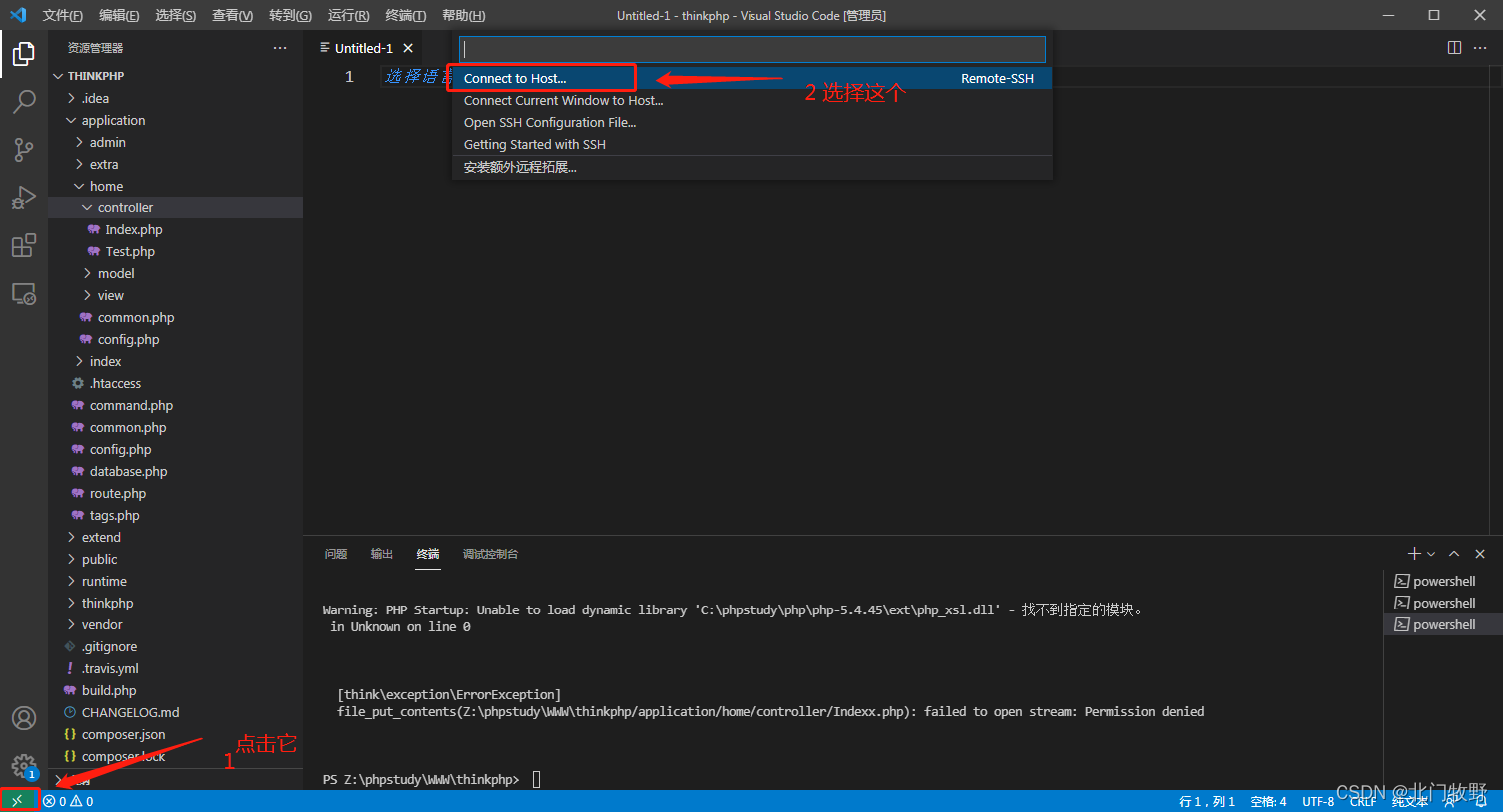Open the Explorer view in activity bar

24,53
